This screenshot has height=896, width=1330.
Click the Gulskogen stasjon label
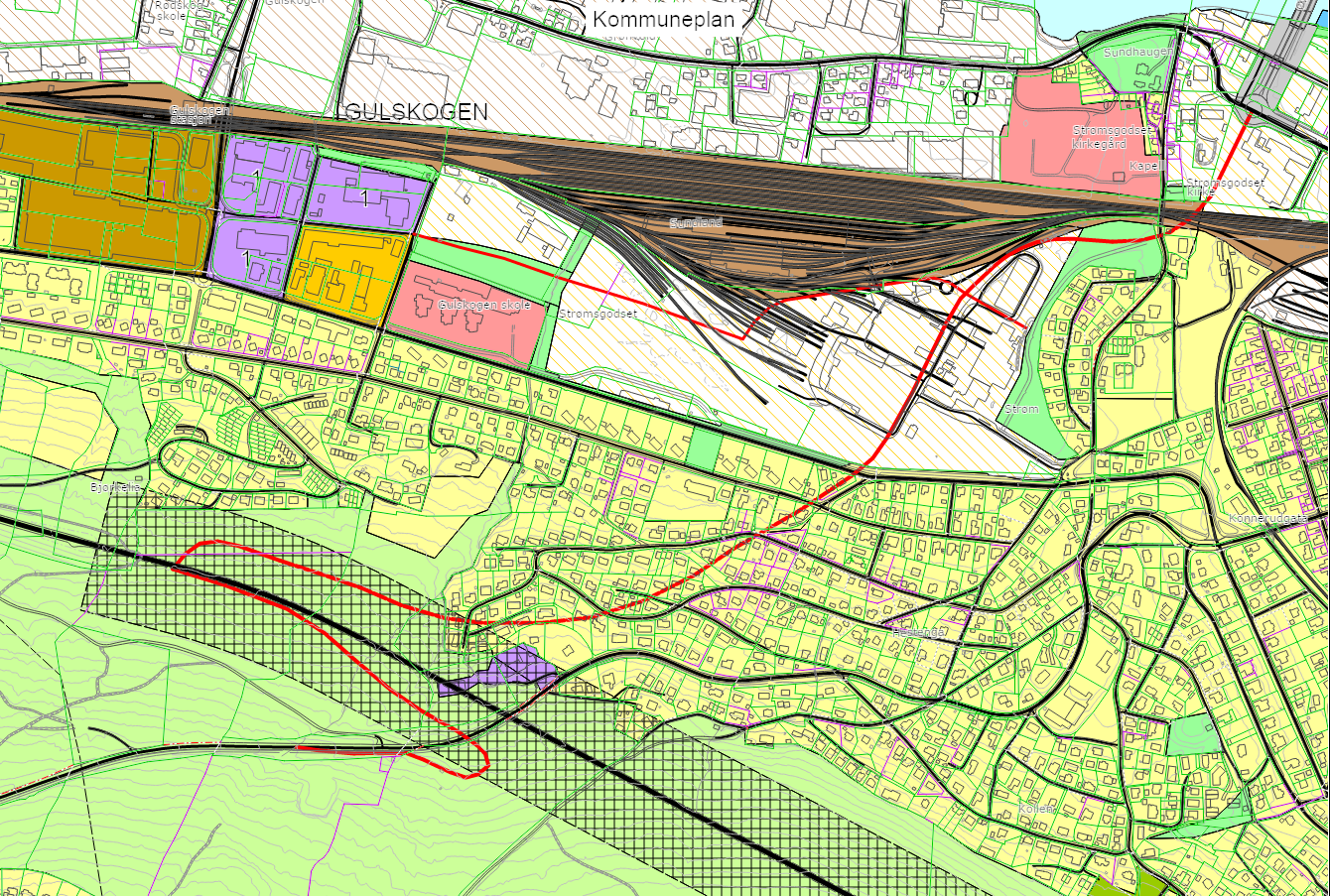click(199, 114)
